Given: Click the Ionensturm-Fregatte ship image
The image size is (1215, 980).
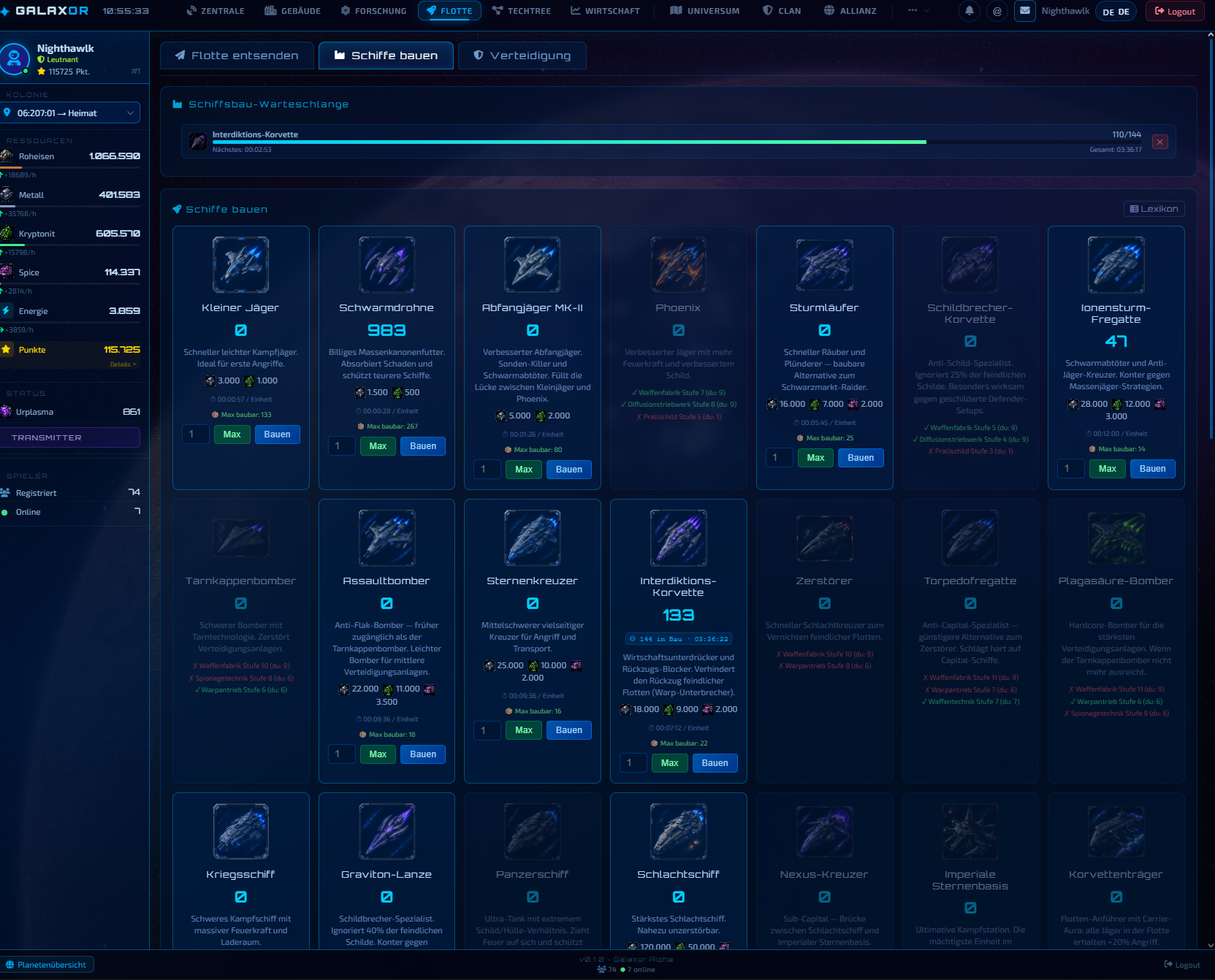Looking at the screenshot, I should pos(1116,264).
